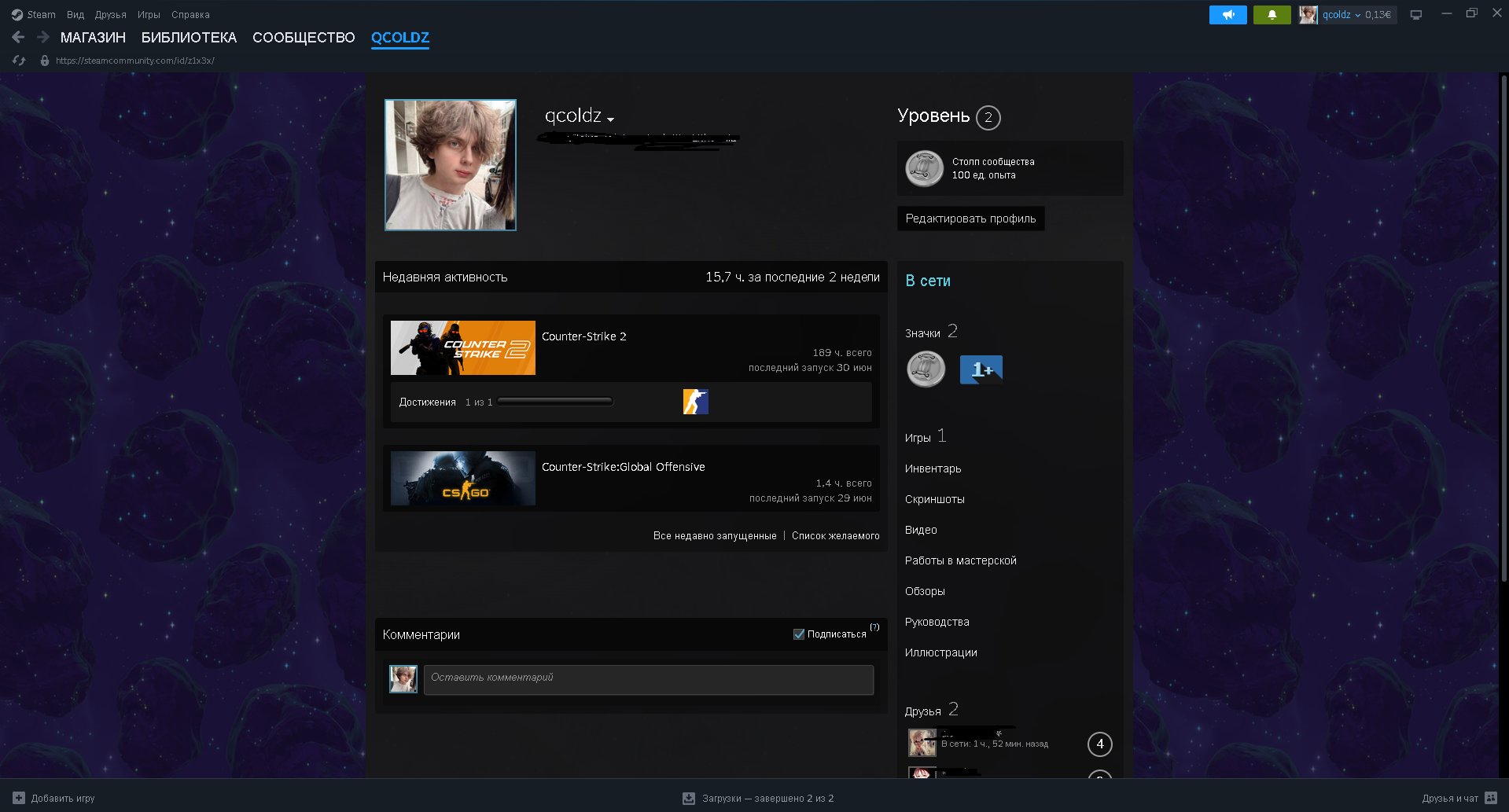Click the Big Picture monitor icon
The height and width of the screenshot is (812, 1509).
(x=1416, y=15)
